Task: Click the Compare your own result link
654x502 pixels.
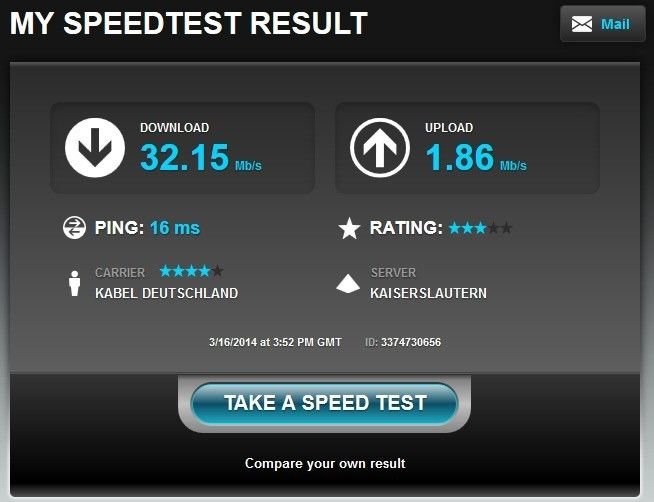Action: tap(325, 463)
